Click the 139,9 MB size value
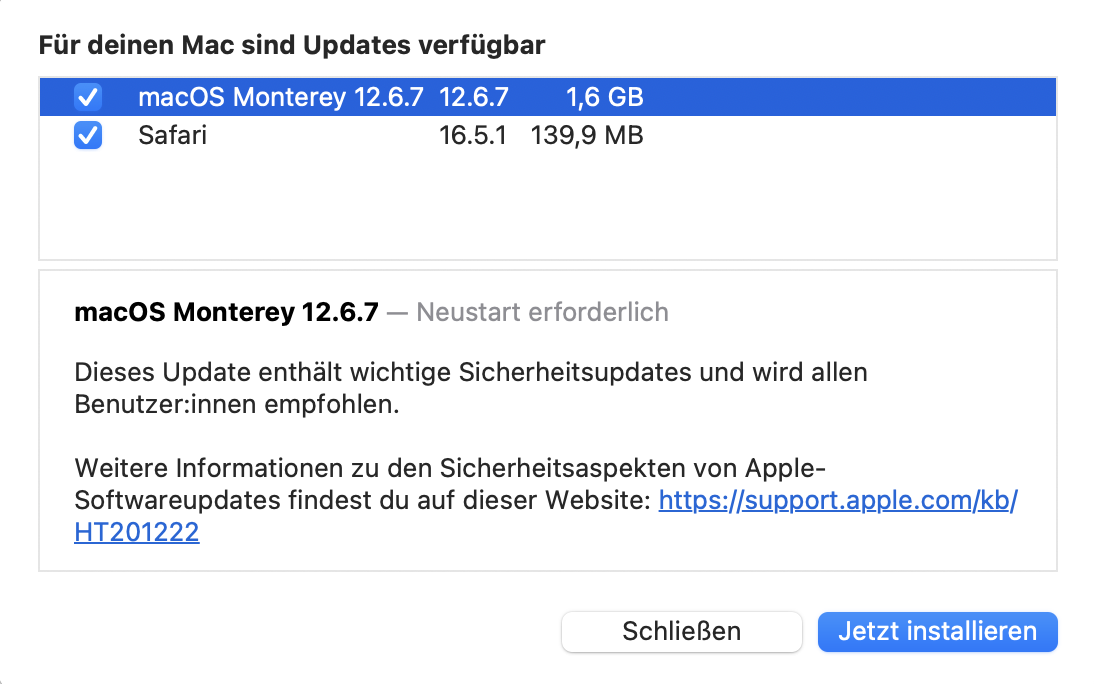The image size is (1094, 684). [x=587, y=135]
